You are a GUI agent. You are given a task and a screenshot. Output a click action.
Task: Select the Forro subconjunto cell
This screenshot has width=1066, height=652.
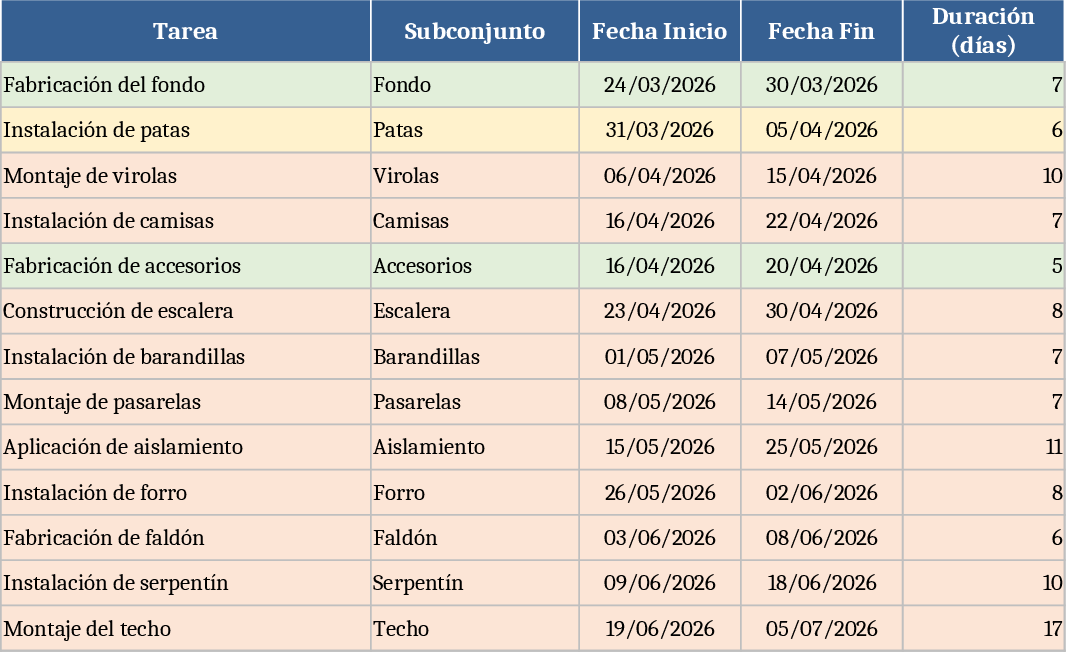pyautogui.click(x=475, y=493)
